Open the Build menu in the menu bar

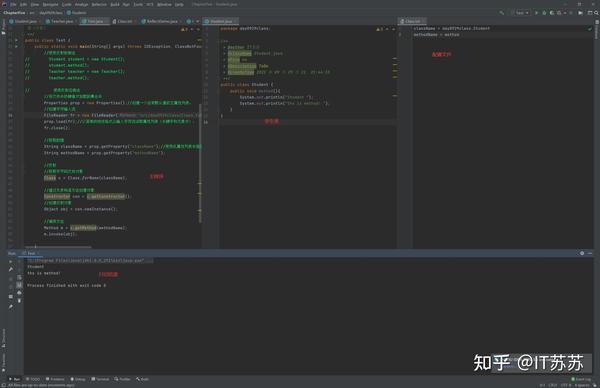pyautogui.click(x=115, y=4)
